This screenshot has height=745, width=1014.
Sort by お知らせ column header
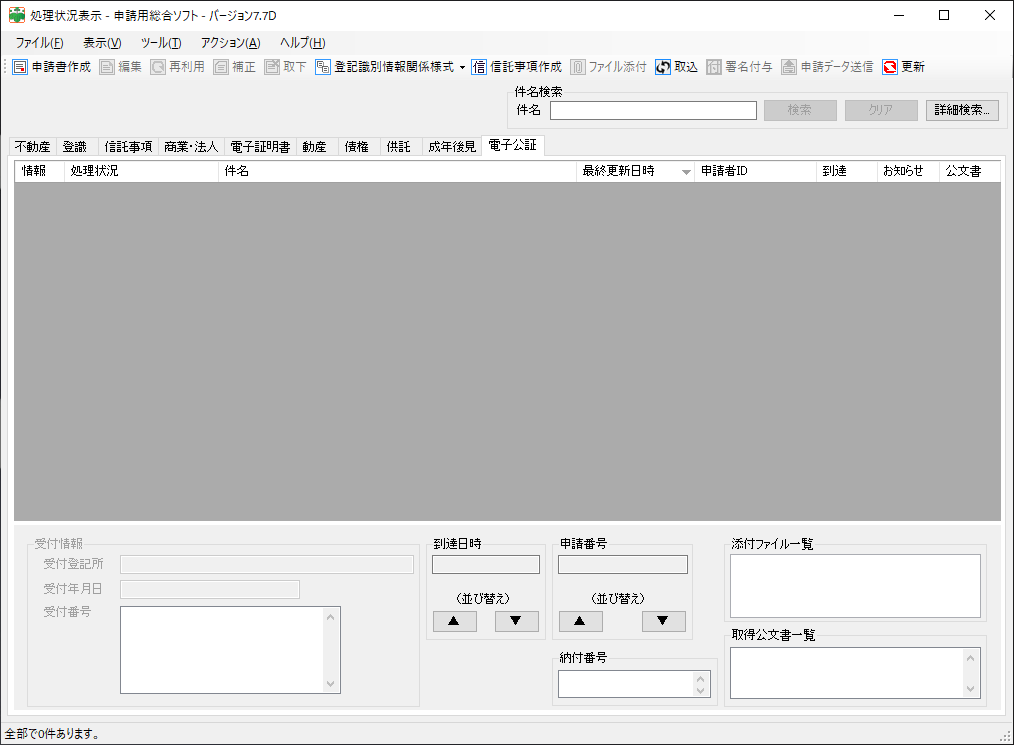pyautogui.click(x=908, y=171)
